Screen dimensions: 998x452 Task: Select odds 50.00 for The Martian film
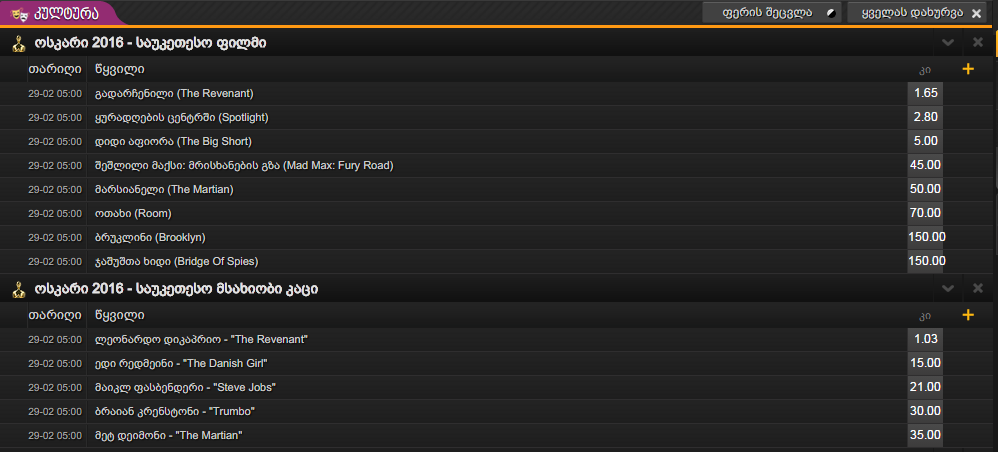click(925, 189)
